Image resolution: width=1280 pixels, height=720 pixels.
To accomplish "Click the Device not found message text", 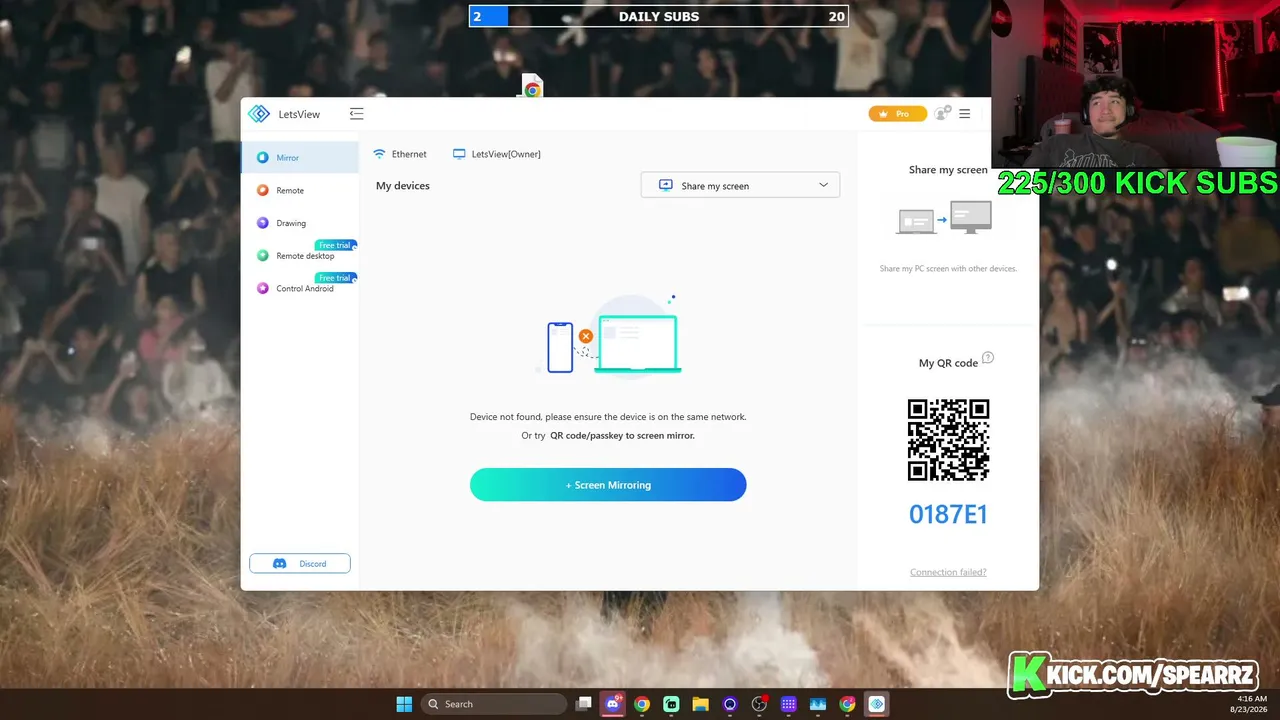I will [x=608, y=417].
